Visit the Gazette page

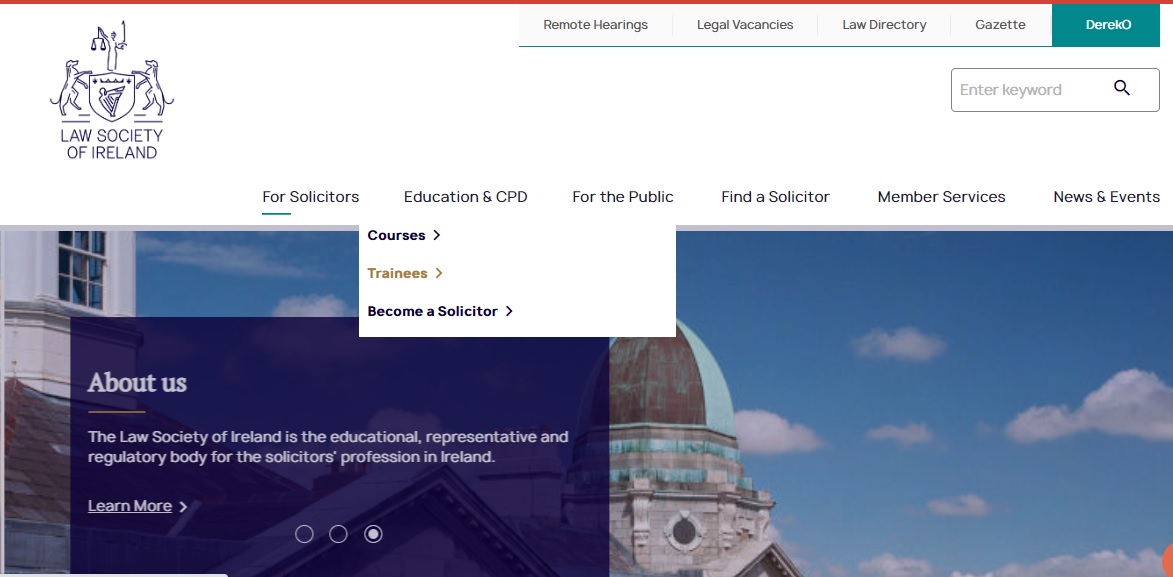(999, 24)
